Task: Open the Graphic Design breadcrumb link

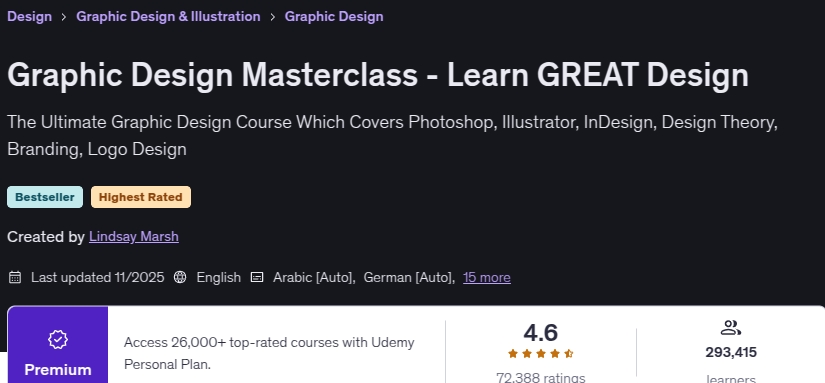Action: (x=334, y=16)
